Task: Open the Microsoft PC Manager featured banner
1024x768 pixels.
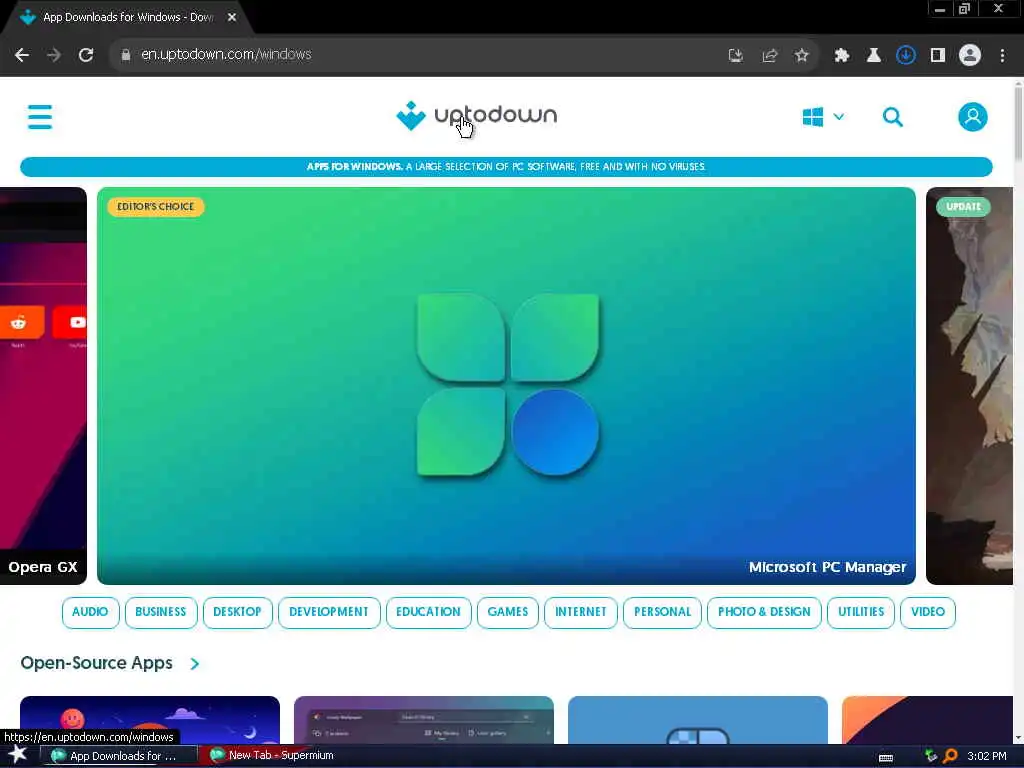Action: pyautogui.click(x=506, y=385)
